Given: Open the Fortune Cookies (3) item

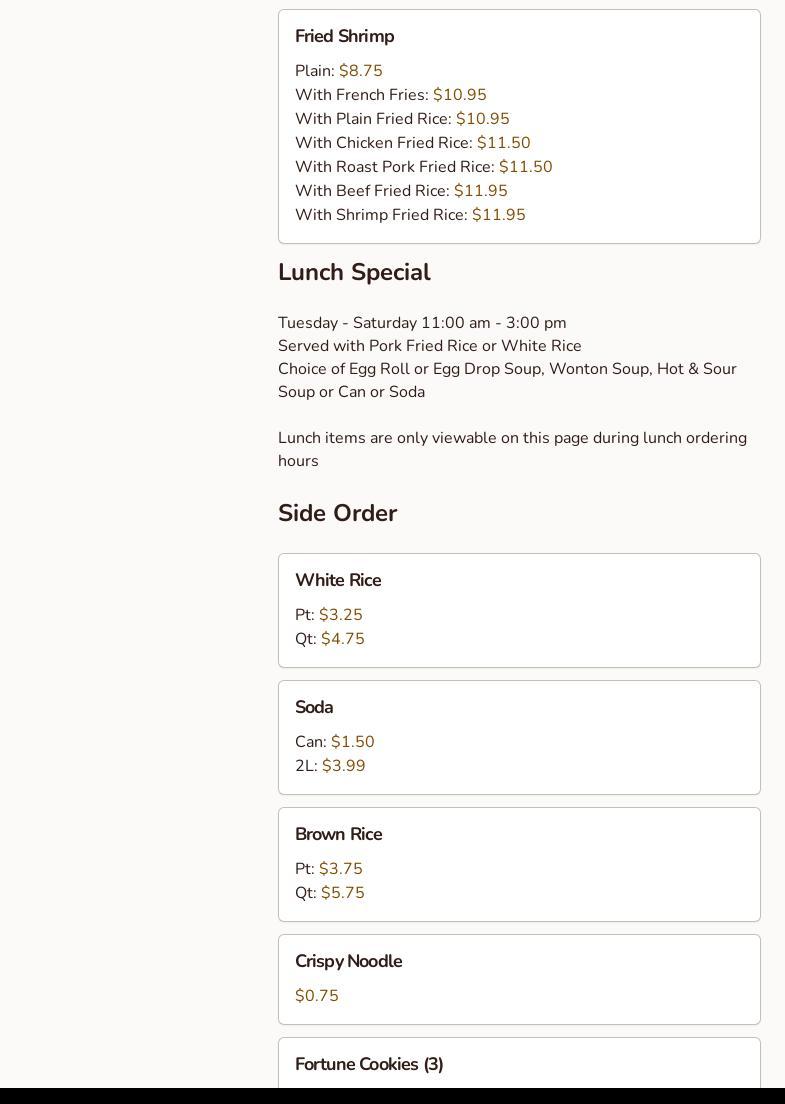Looking at the screenshot, I should 369,1065.
